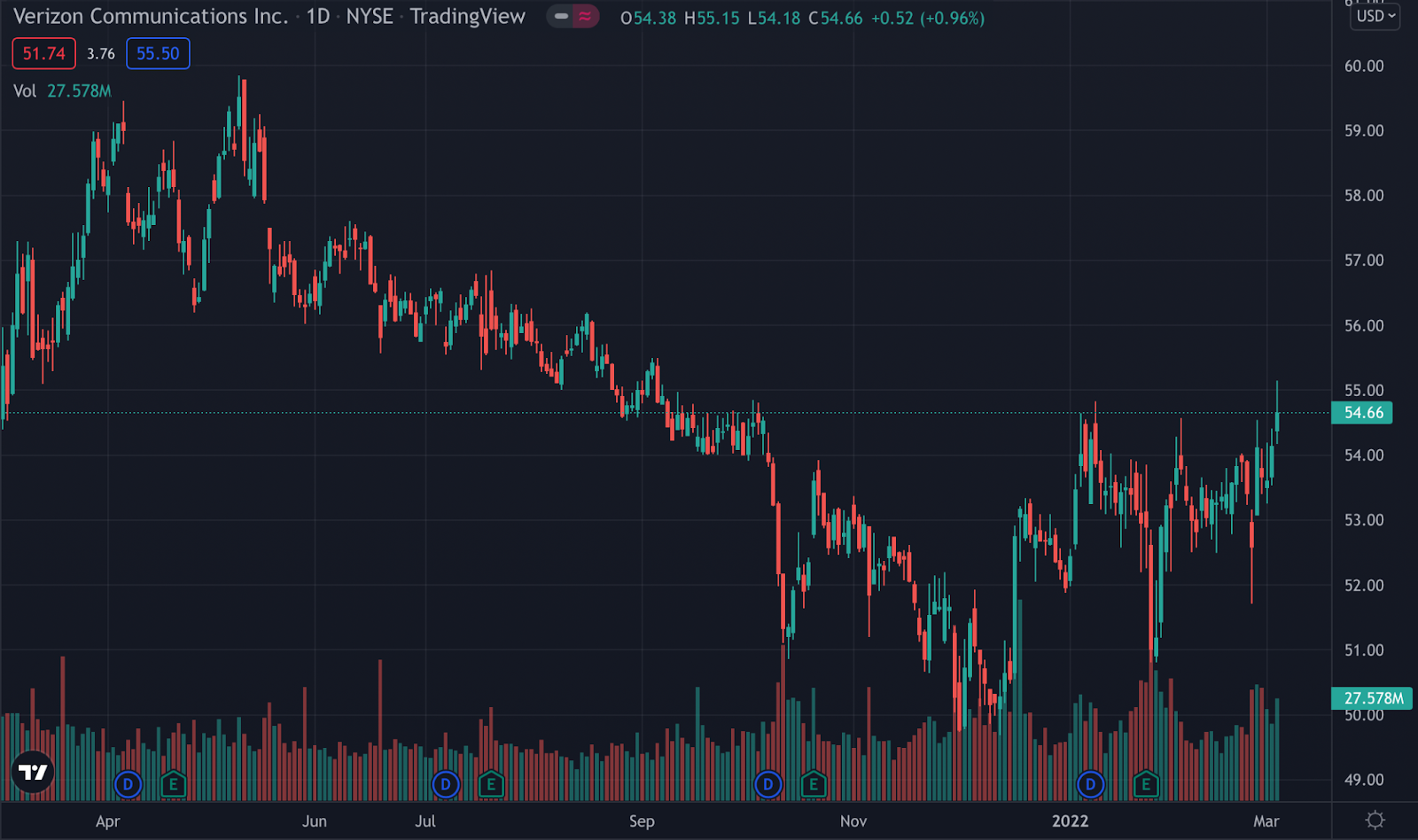This screenshot has width=1418, height=840.
Task: Click the Nov label on time axis
Action: point(853,821)
